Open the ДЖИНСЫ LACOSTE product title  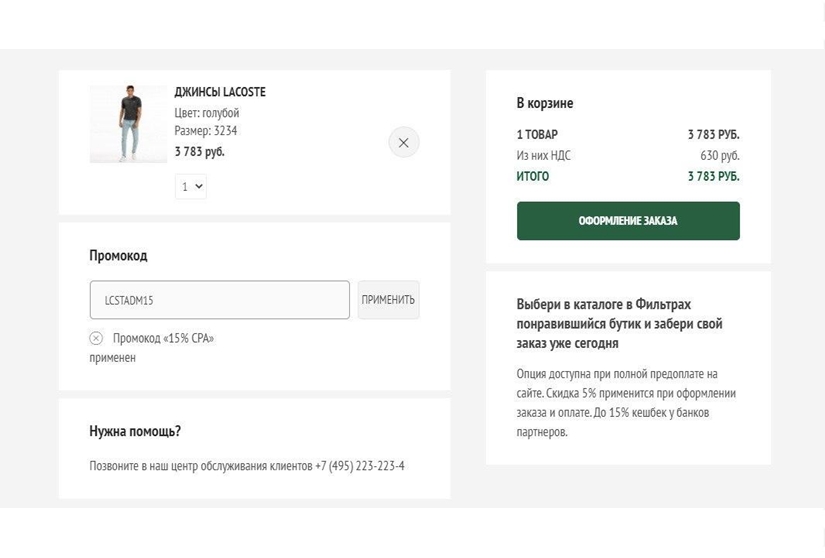[x=220, y=92]
